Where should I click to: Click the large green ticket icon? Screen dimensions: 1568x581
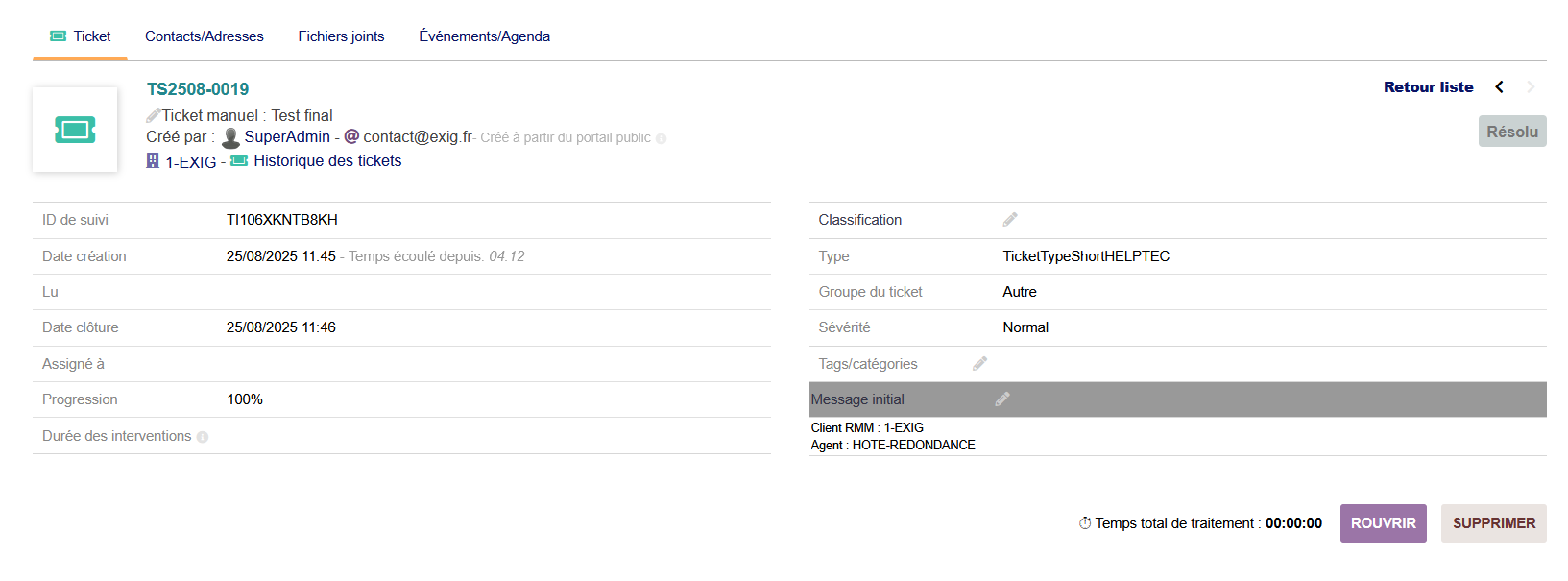[75, 130]
